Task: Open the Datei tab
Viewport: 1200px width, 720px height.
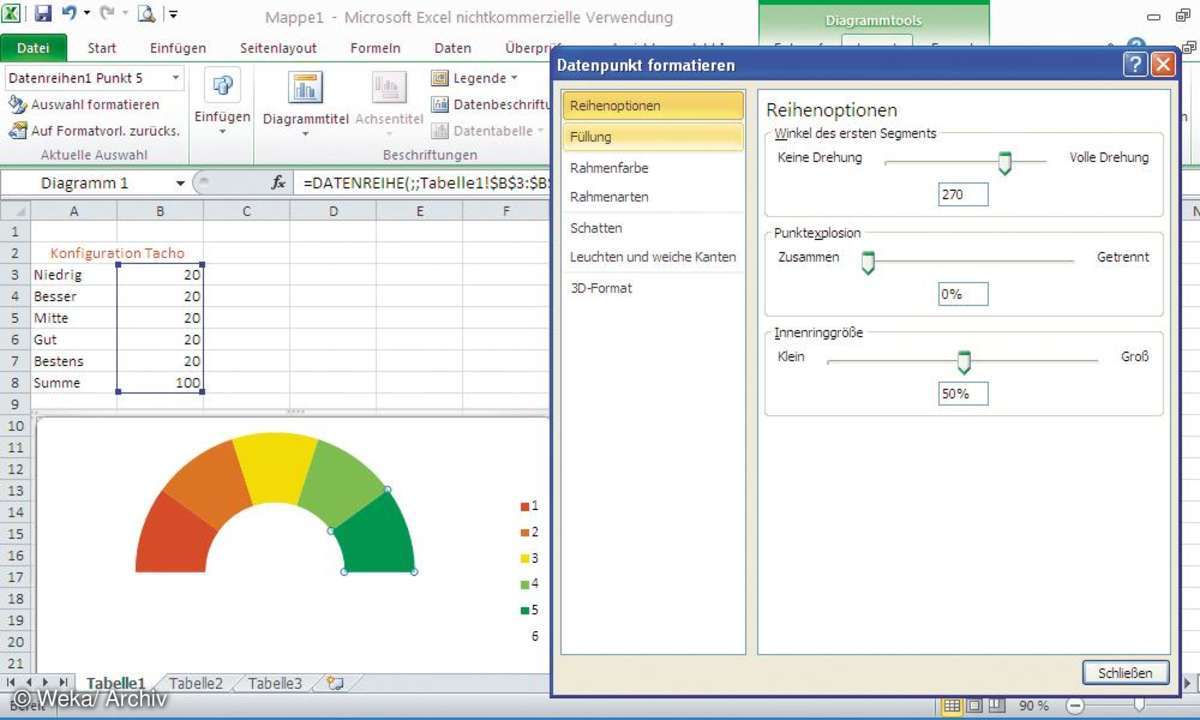Action: [x=33, y=48]
